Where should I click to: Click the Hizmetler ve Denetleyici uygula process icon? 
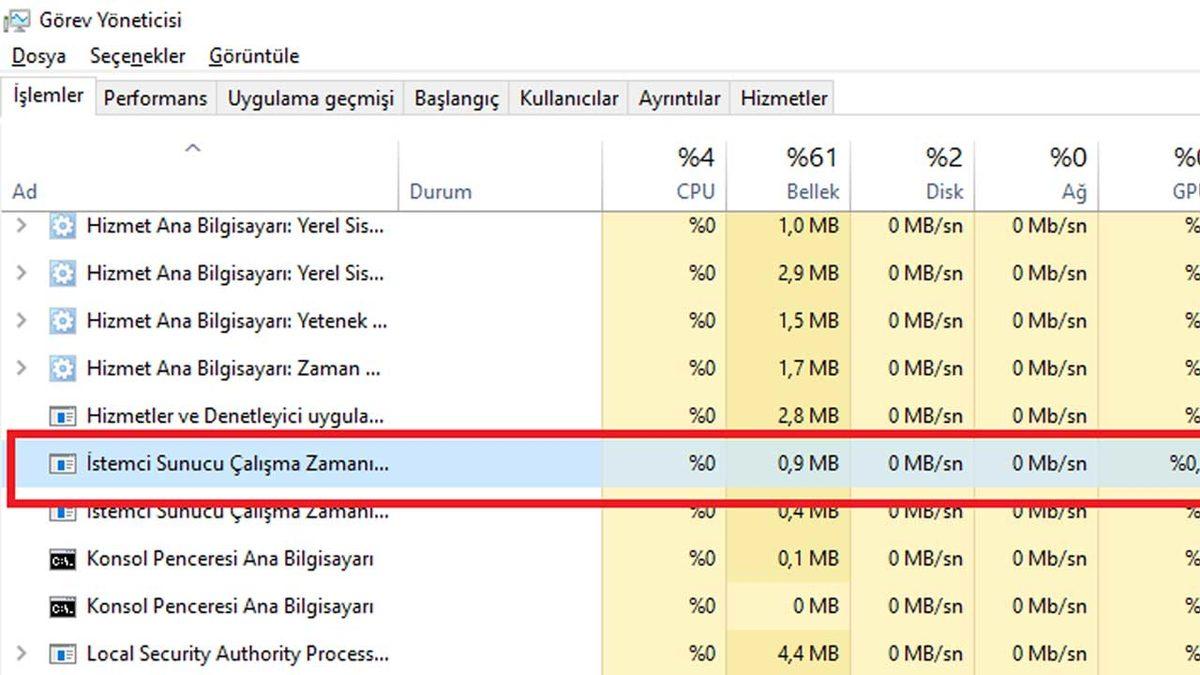pyautogui.click(x=60, y=415)
